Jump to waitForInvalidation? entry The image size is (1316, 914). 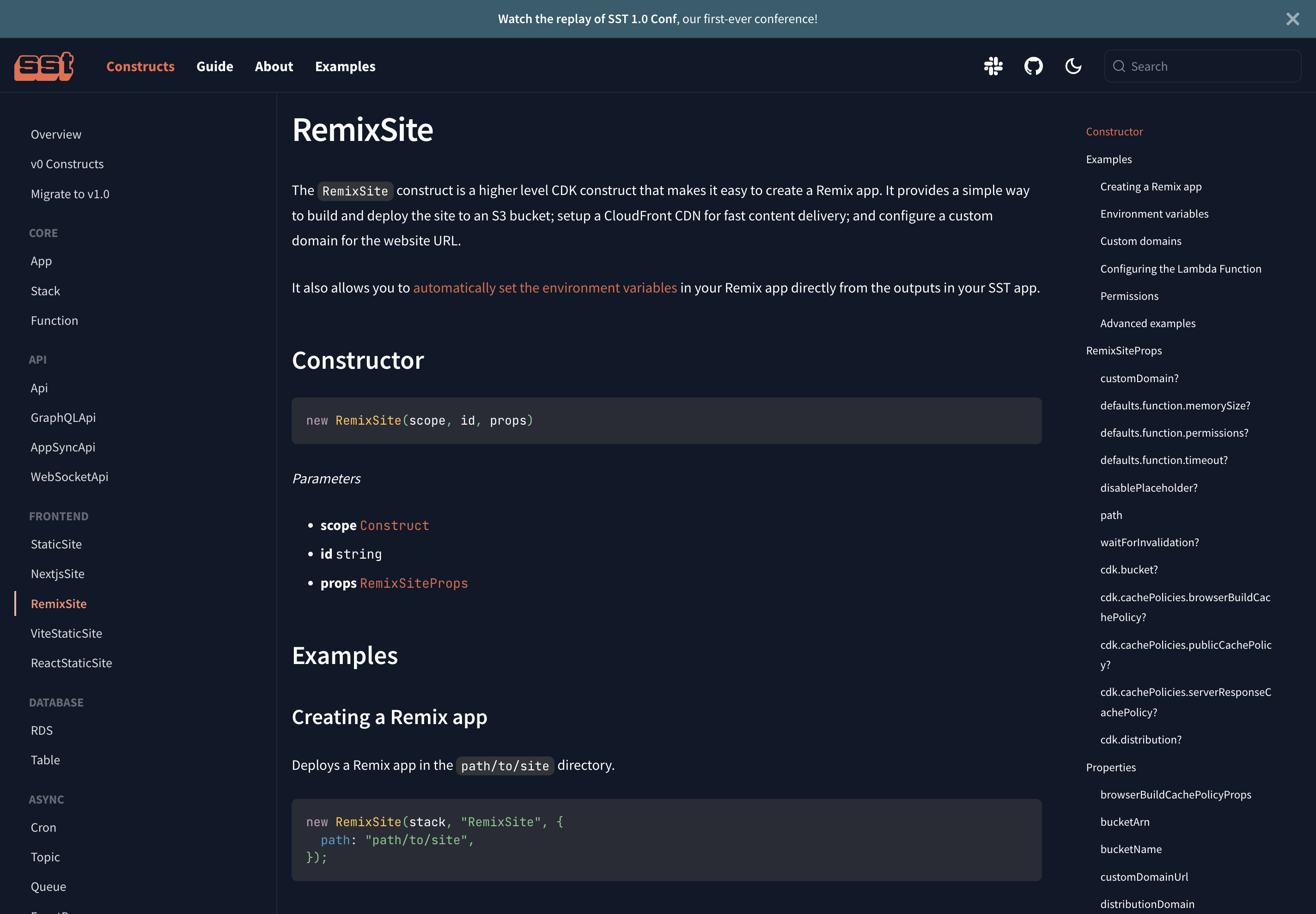[x=1149, y=542]
